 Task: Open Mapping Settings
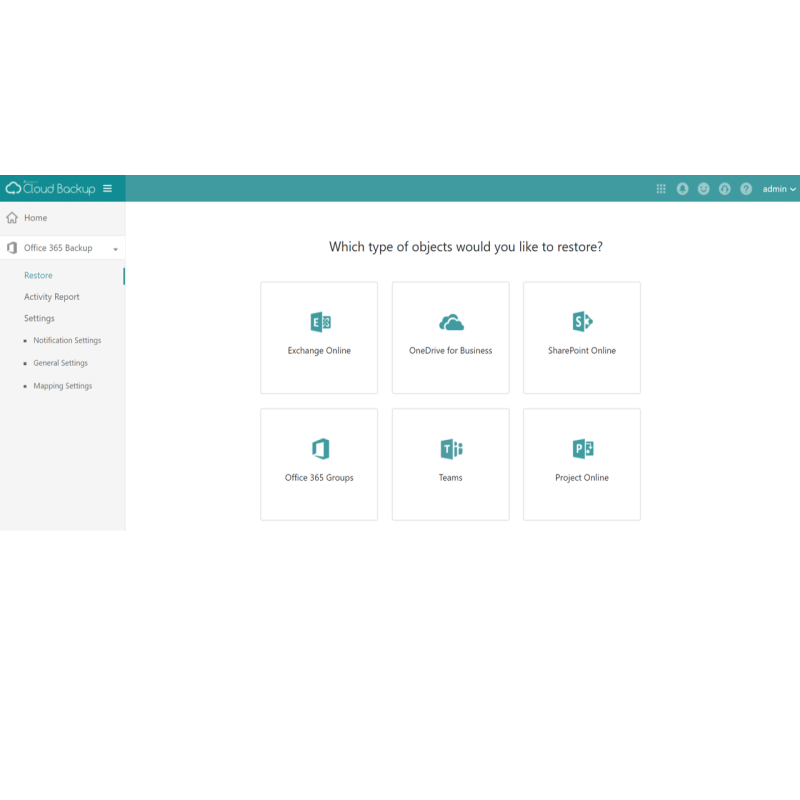point(63,386)
